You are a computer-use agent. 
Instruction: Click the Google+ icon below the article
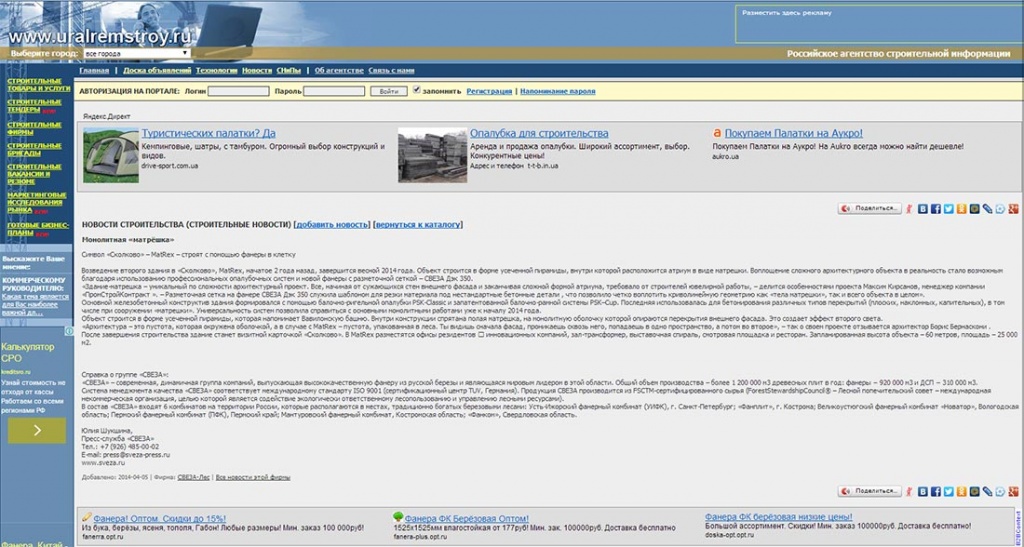1013,492
